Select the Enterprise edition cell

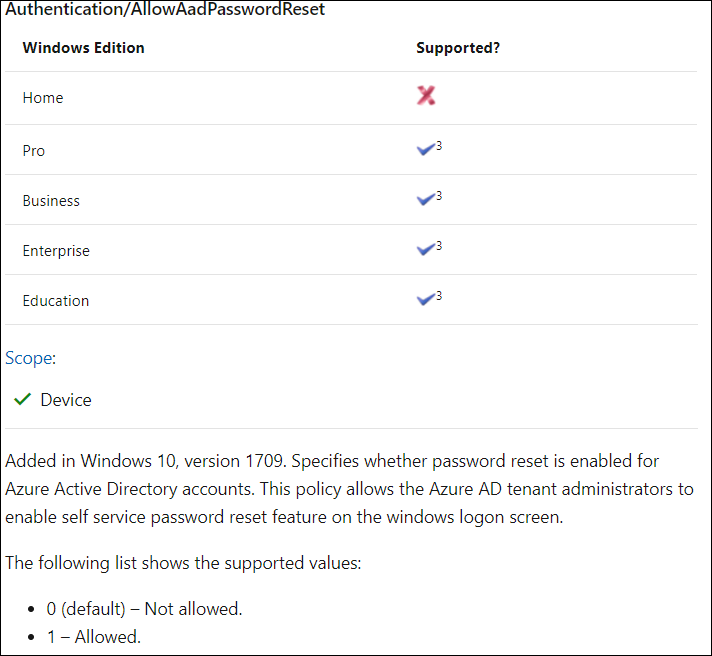pyautogui.click(x=56, y=251)
